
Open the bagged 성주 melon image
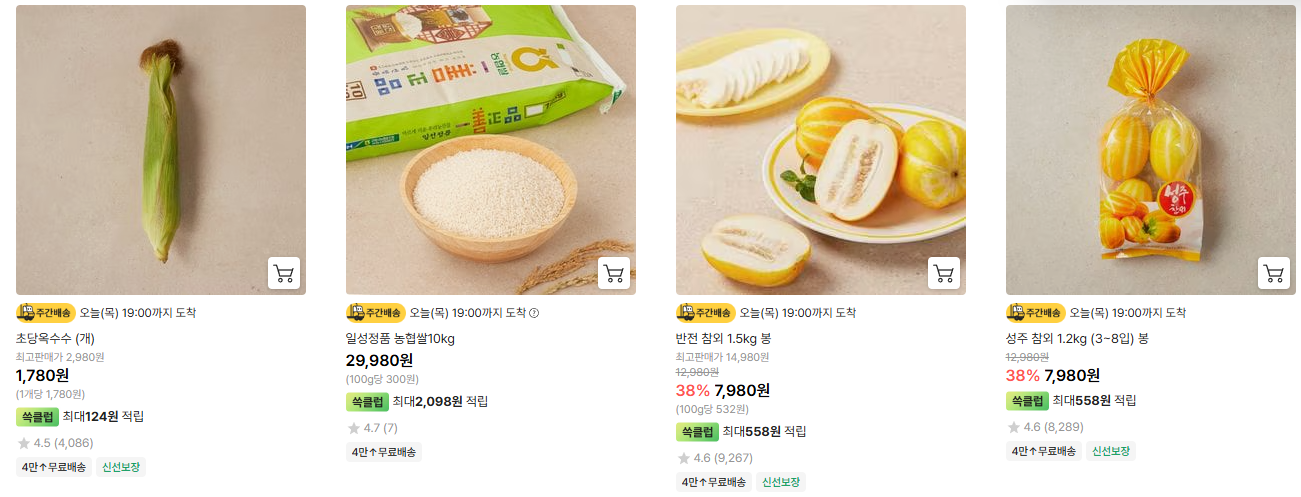coord(1151,150)
